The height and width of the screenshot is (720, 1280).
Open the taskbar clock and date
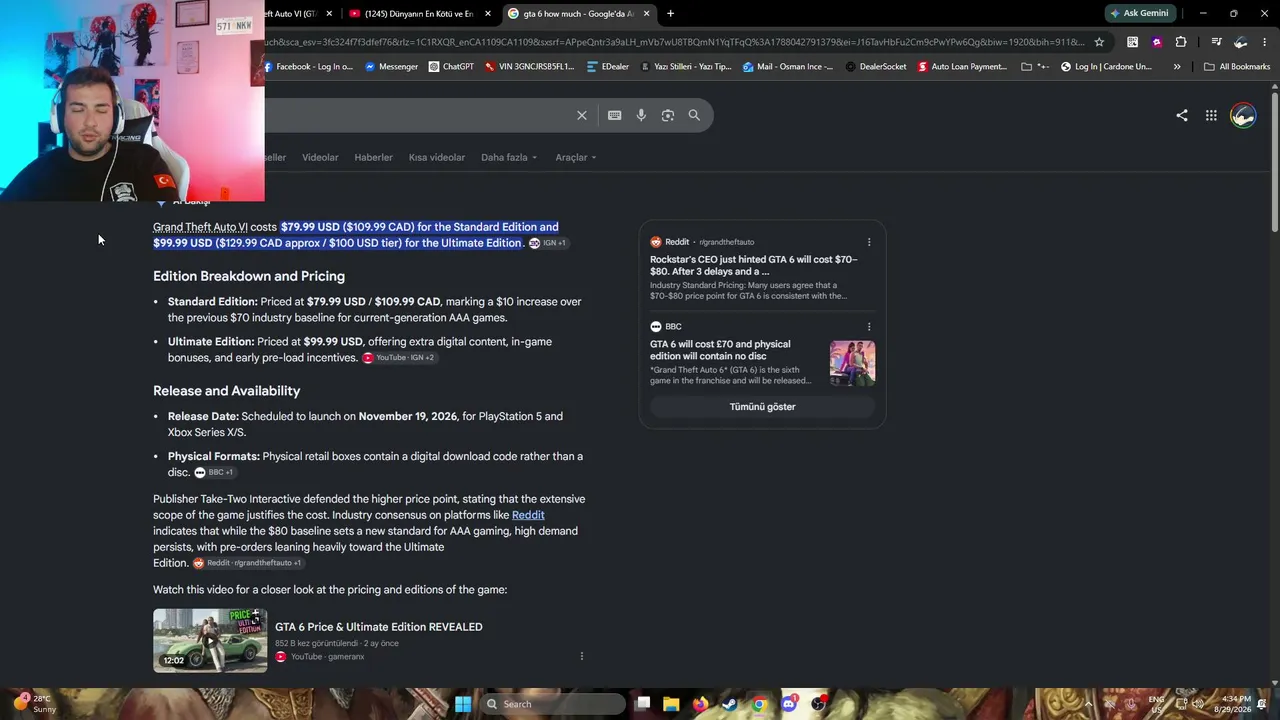1234,704
